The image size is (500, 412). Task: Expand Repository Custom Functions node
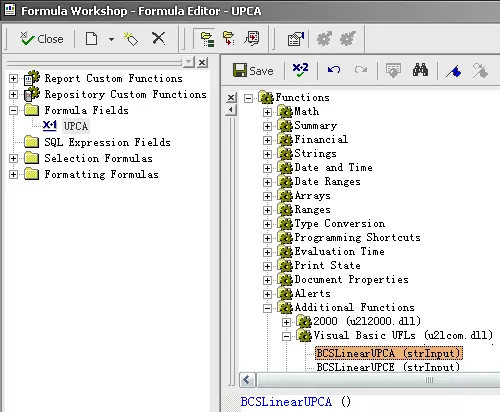13,94
